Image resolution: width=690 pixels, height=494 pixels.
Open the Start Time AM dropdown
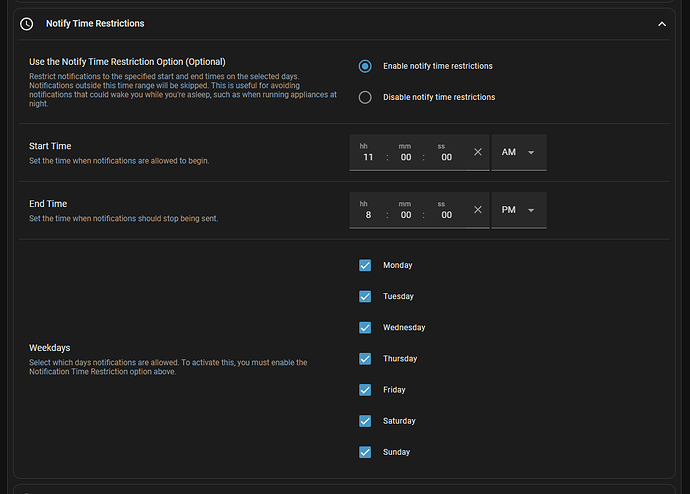pos(518,152)
